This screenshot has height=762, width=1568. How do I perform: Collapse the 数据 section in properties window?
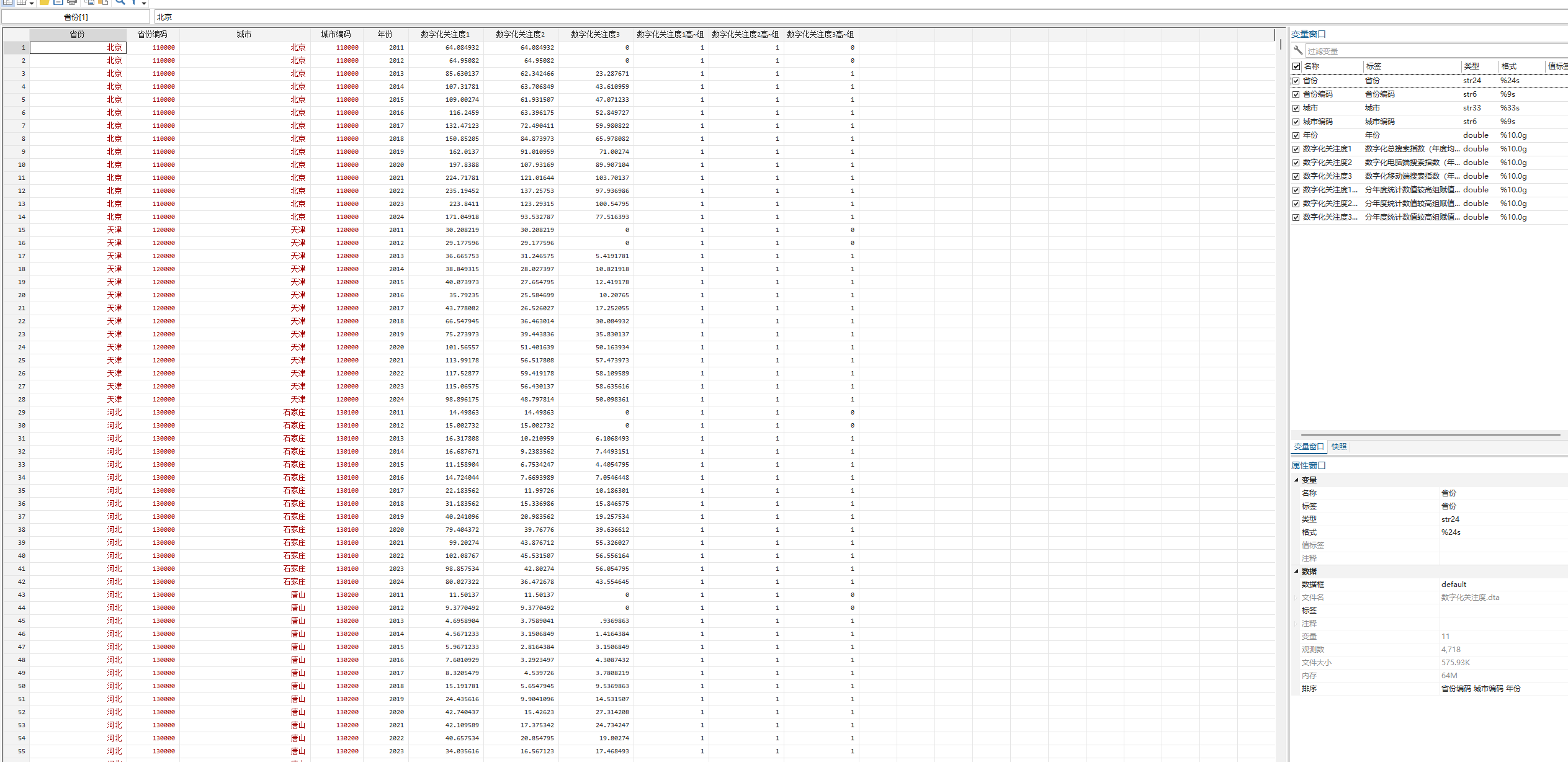(x=1296, y=571)
